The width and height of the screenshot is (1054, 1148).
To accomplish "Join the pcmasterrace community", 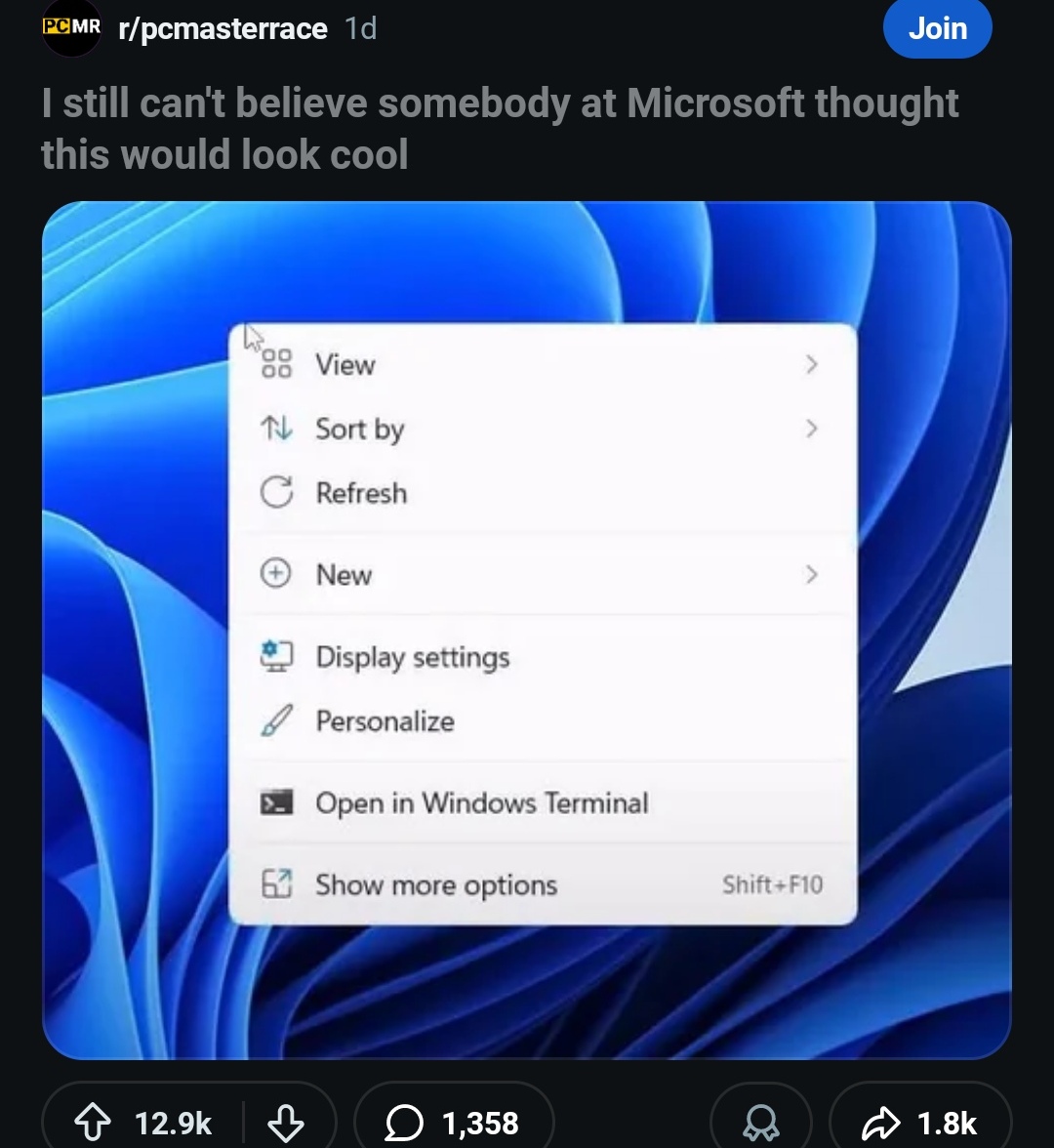I will pyautogui.click(x=937, y=29).
